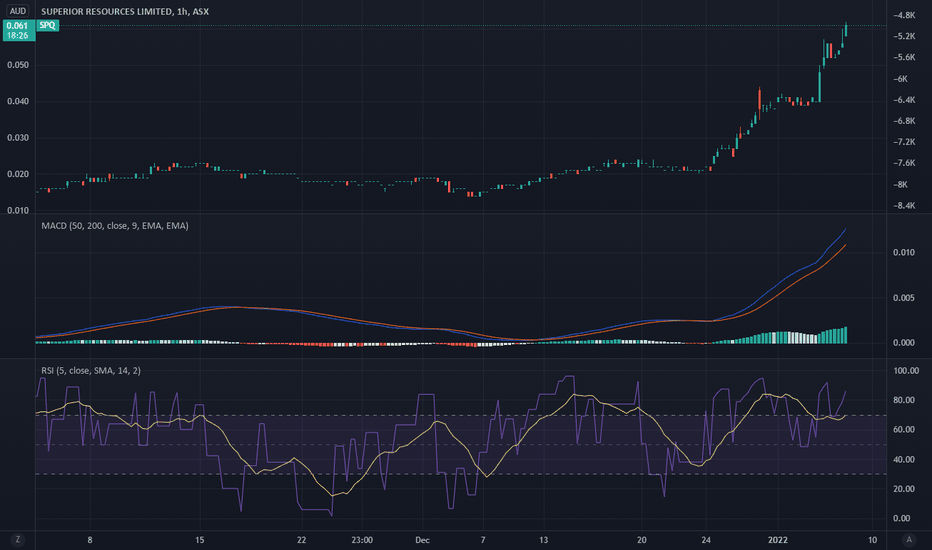
Task: Click the 100.00 RSI scale label
Action: click(906, 370)
